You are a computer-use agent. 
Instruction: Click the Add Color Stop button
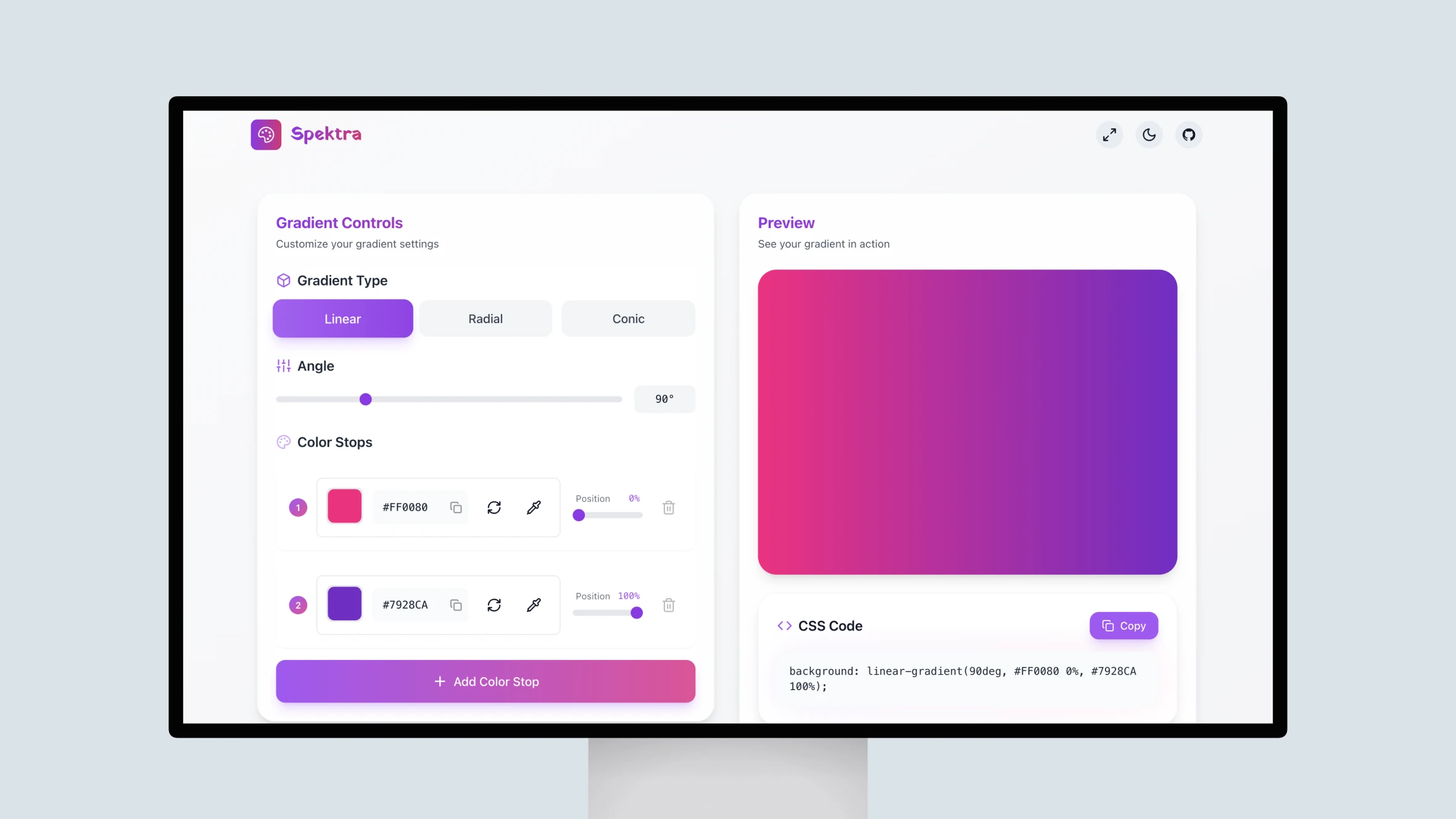pyautogui.click(x=485, y=681)
